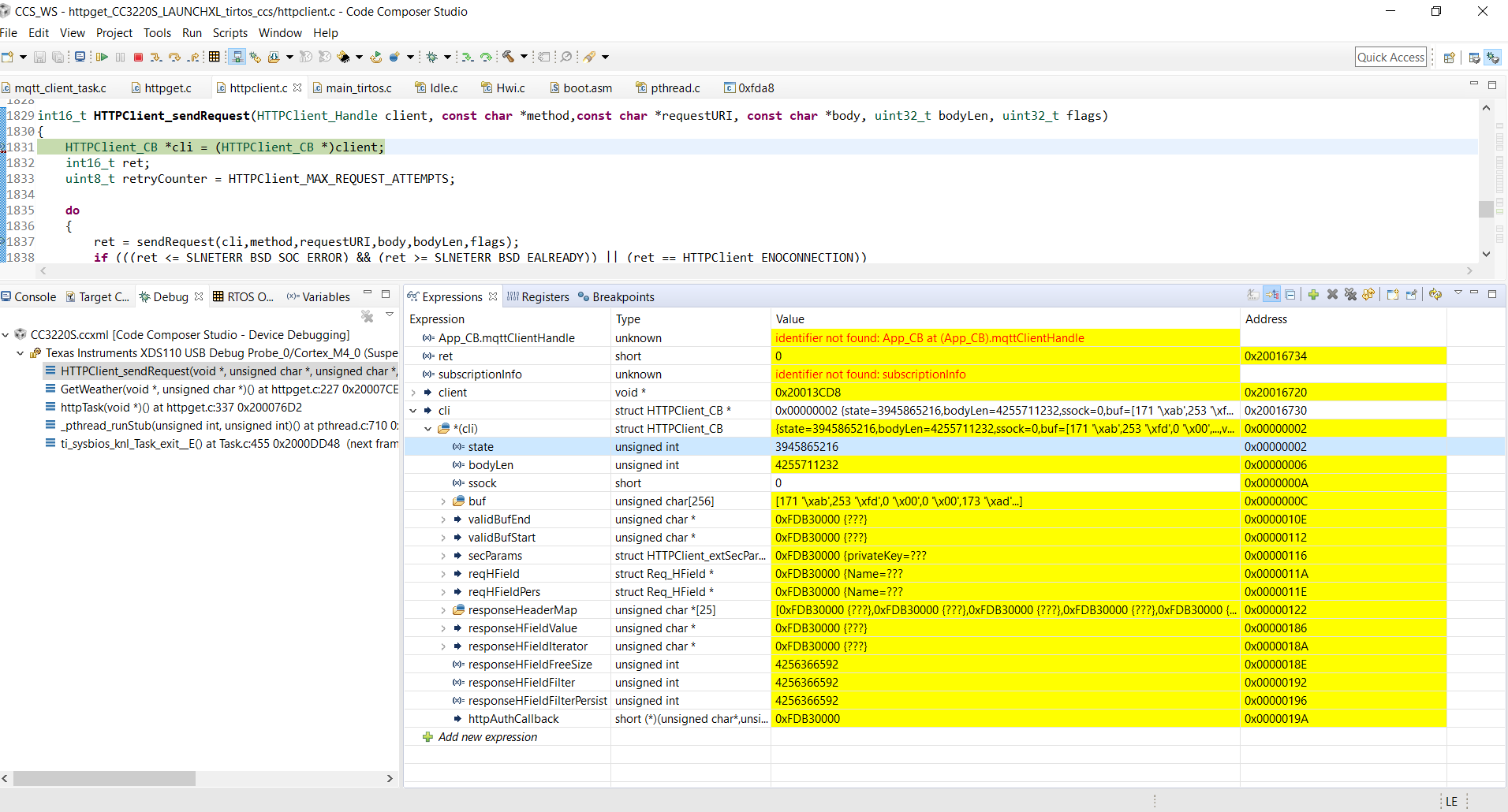This screenshot has width=1508, height=812.
Task: Click the yellow arrows Refresh icon in Expressions
Action: tap(1435, 295)
